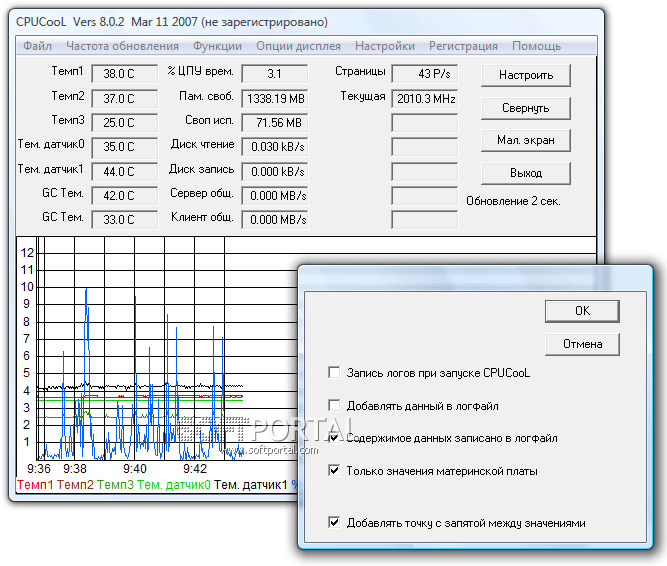Click the Темп2 value field 37.0 C
This screenshot has height=566, width=667.
124,99
